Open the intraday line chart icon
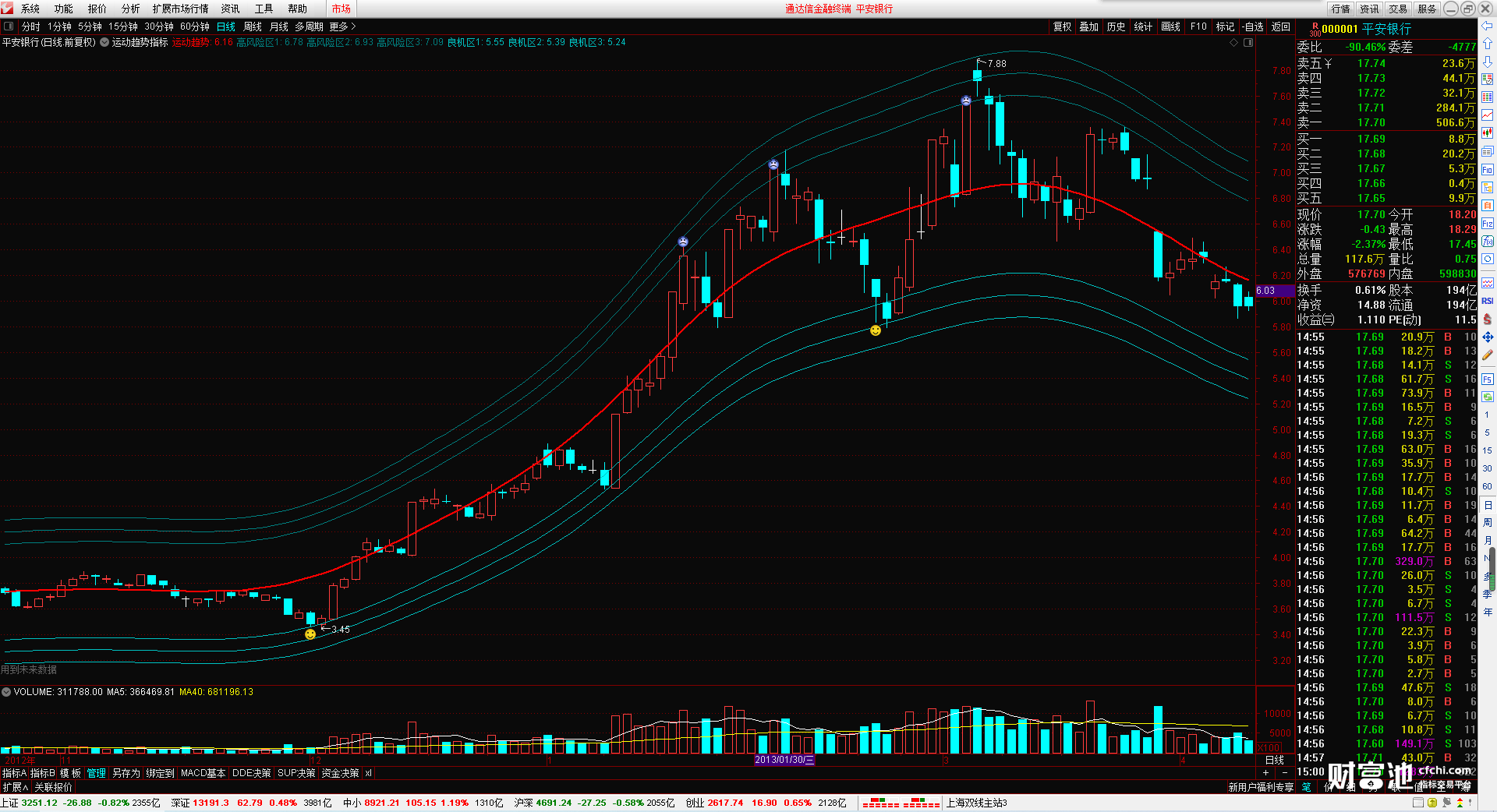This screenshot has width=1497, height=812. 1488,115
